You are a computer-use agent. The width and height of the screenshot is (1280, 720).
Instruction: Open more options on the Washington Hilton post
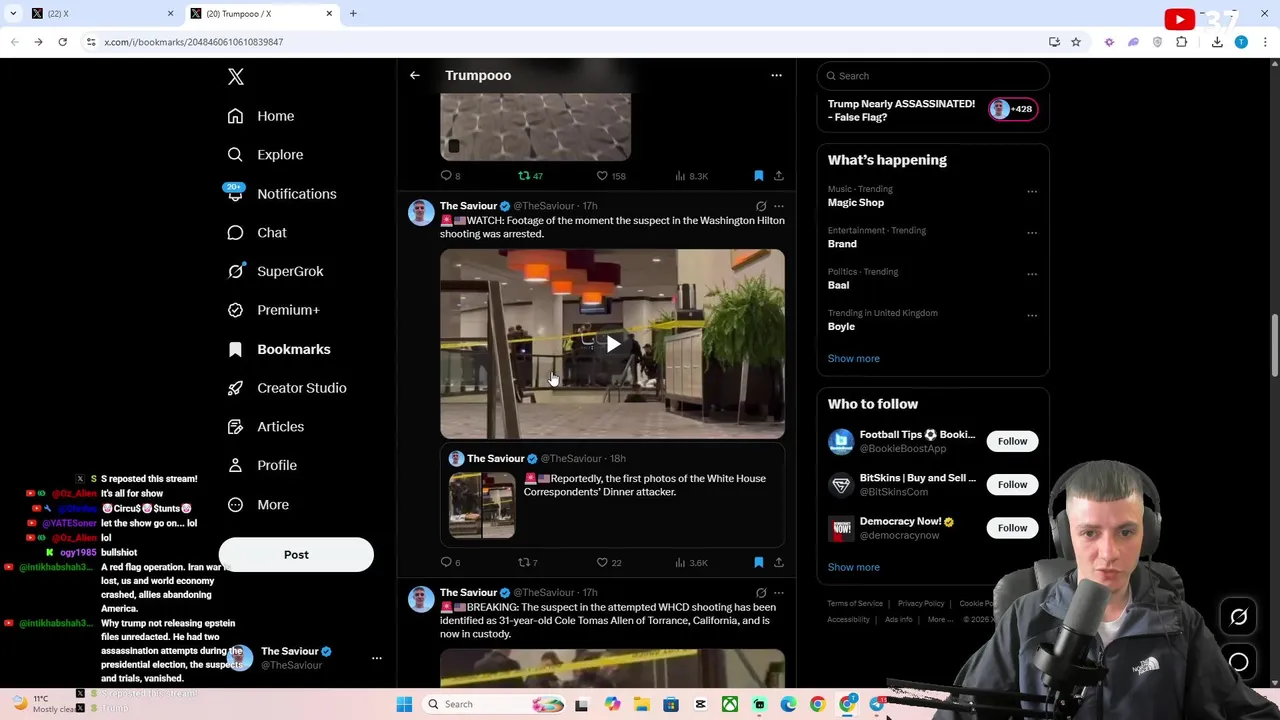pos(779,206)
